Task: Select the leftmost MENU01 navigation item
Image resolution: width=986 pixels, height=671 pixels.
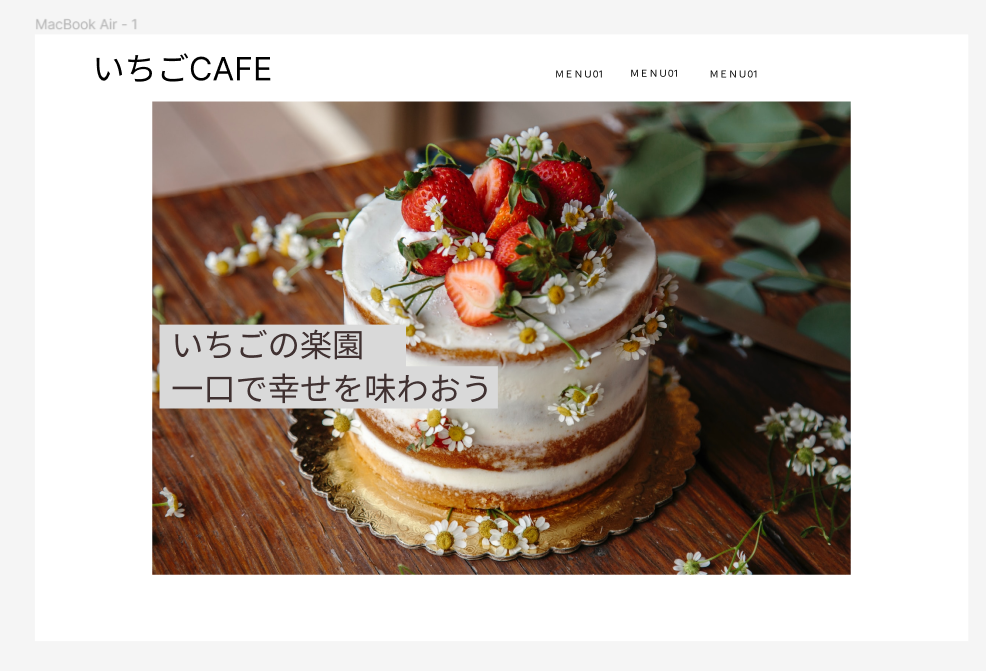Action: [x=579, y=74]
